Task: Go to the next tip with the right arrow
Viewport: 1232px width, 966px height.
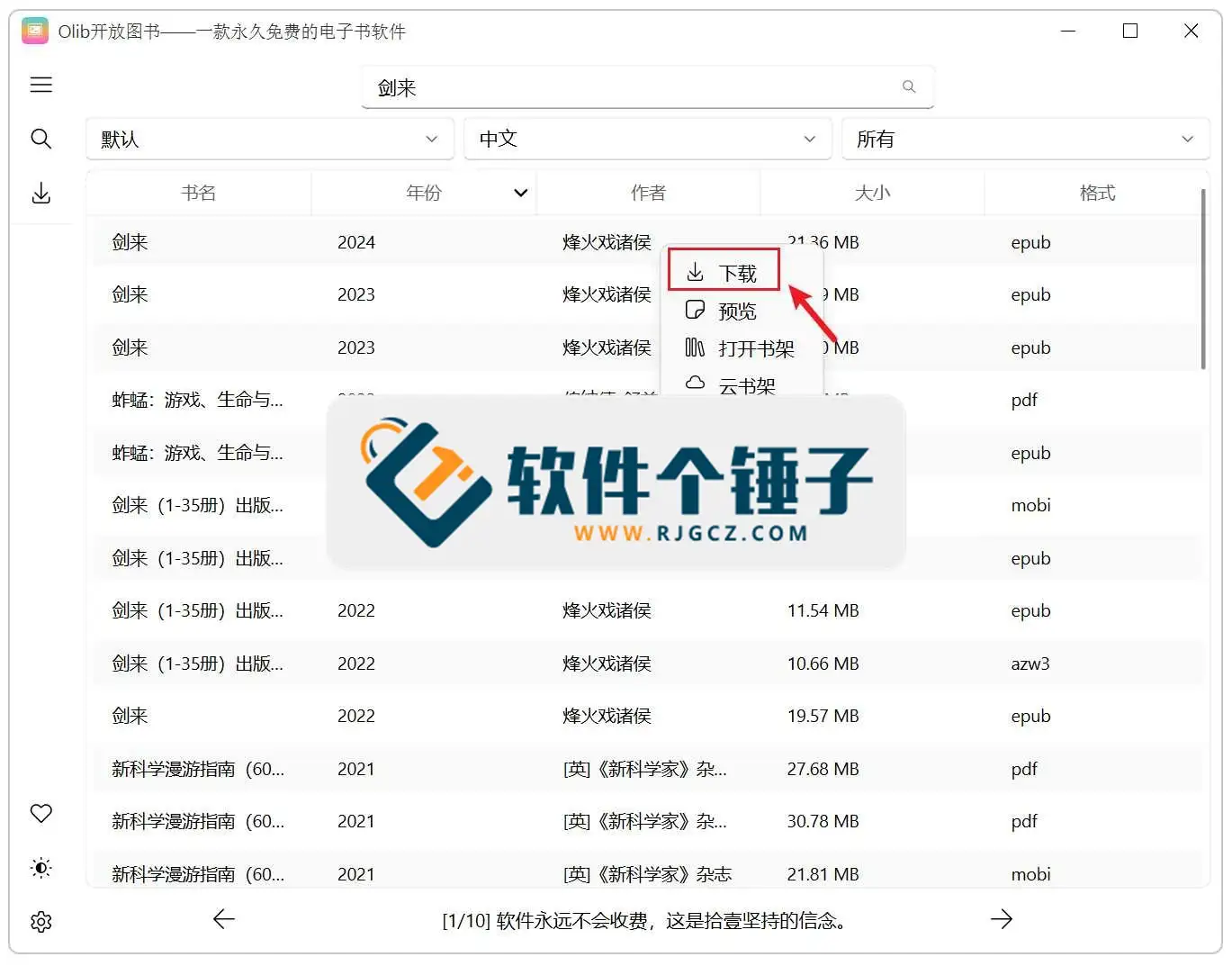Action: pyautogui.click(x=1001, y=919)
